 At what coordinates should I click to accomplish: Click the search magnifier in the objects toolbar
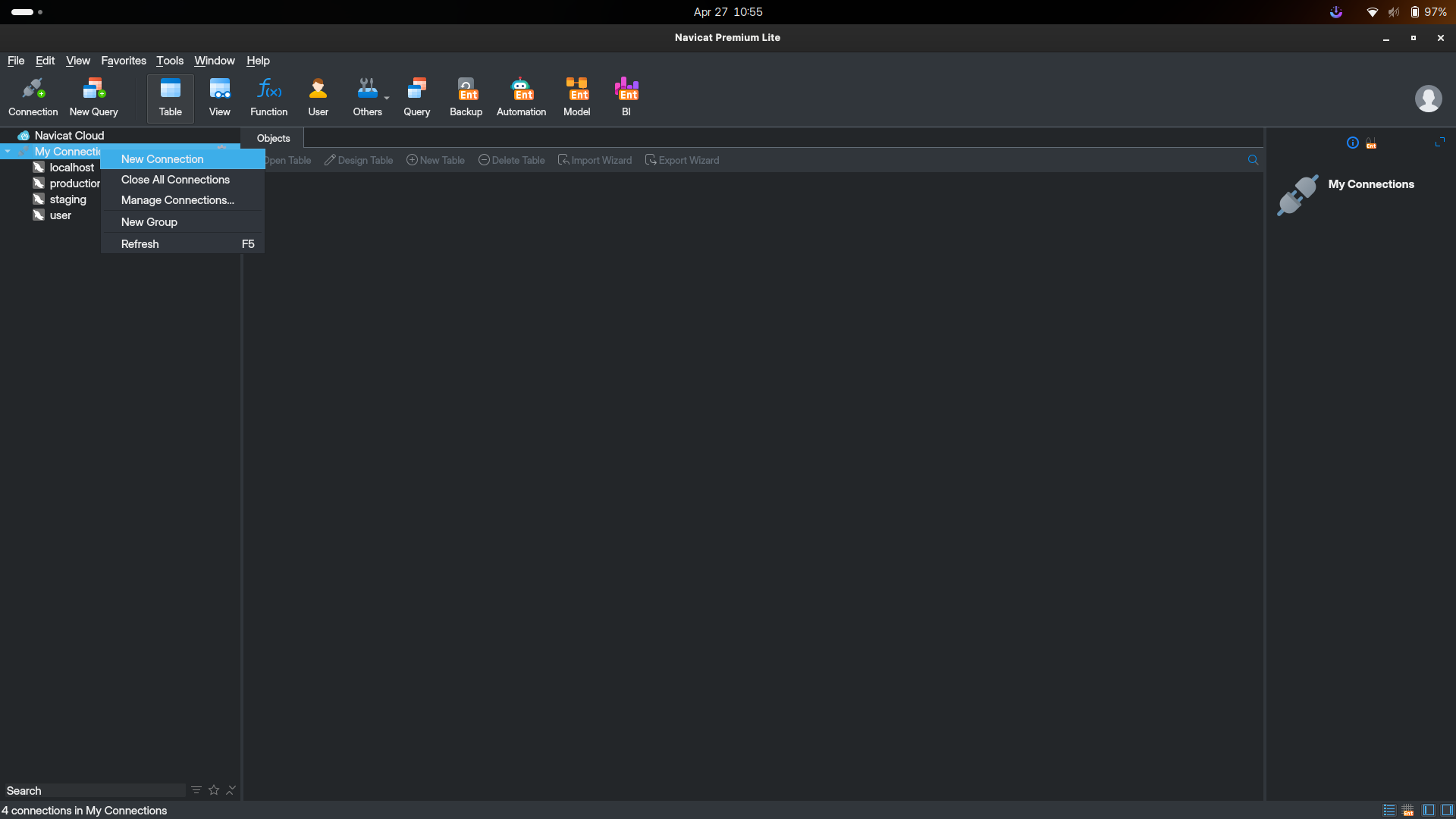[x=1253, y=160]
